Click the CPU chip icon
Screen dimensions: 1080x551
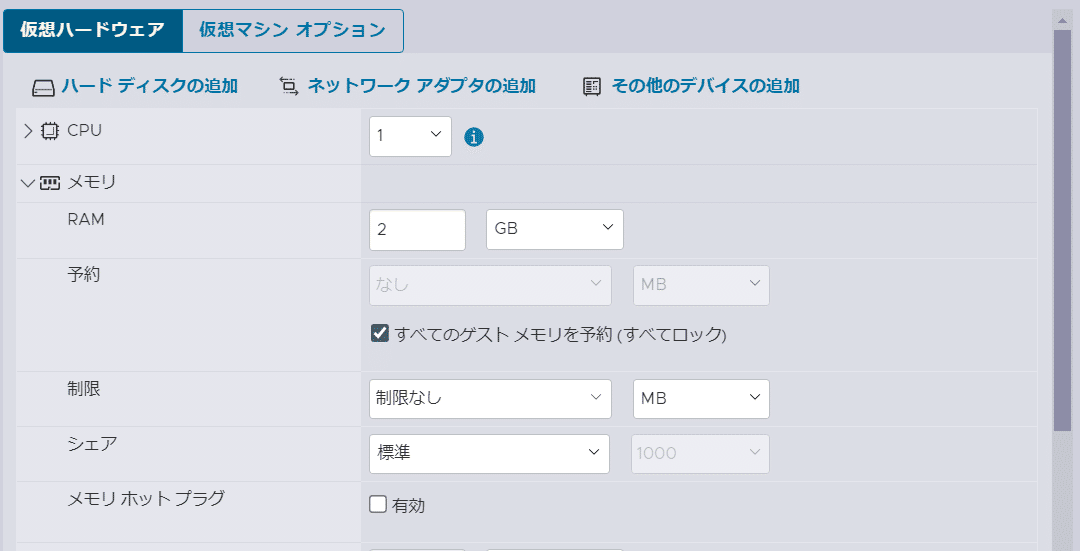click(x=50, y=131)
